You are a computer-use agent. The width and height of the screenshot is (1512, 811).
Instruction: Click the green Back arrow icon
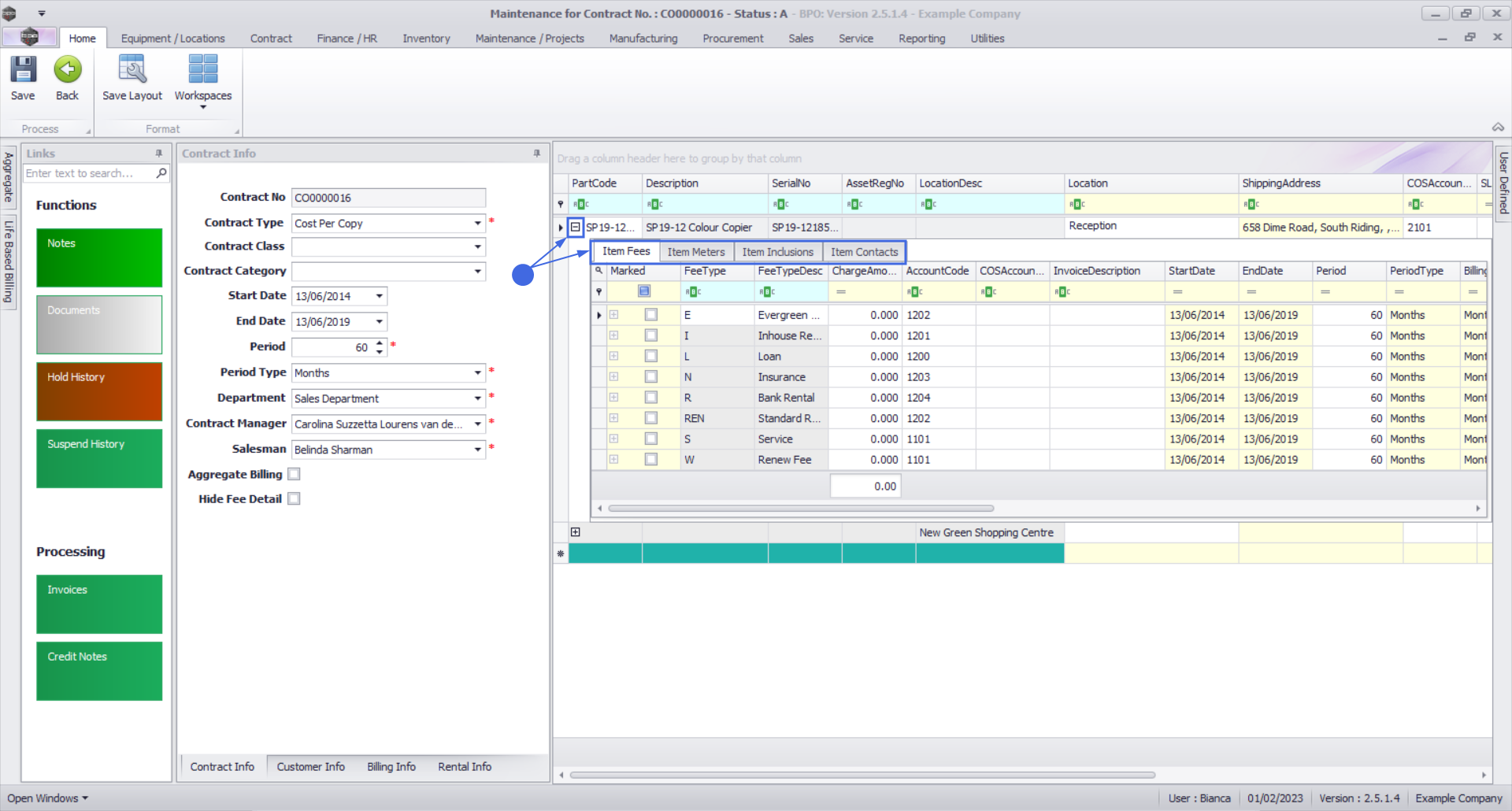pos(68,70)
